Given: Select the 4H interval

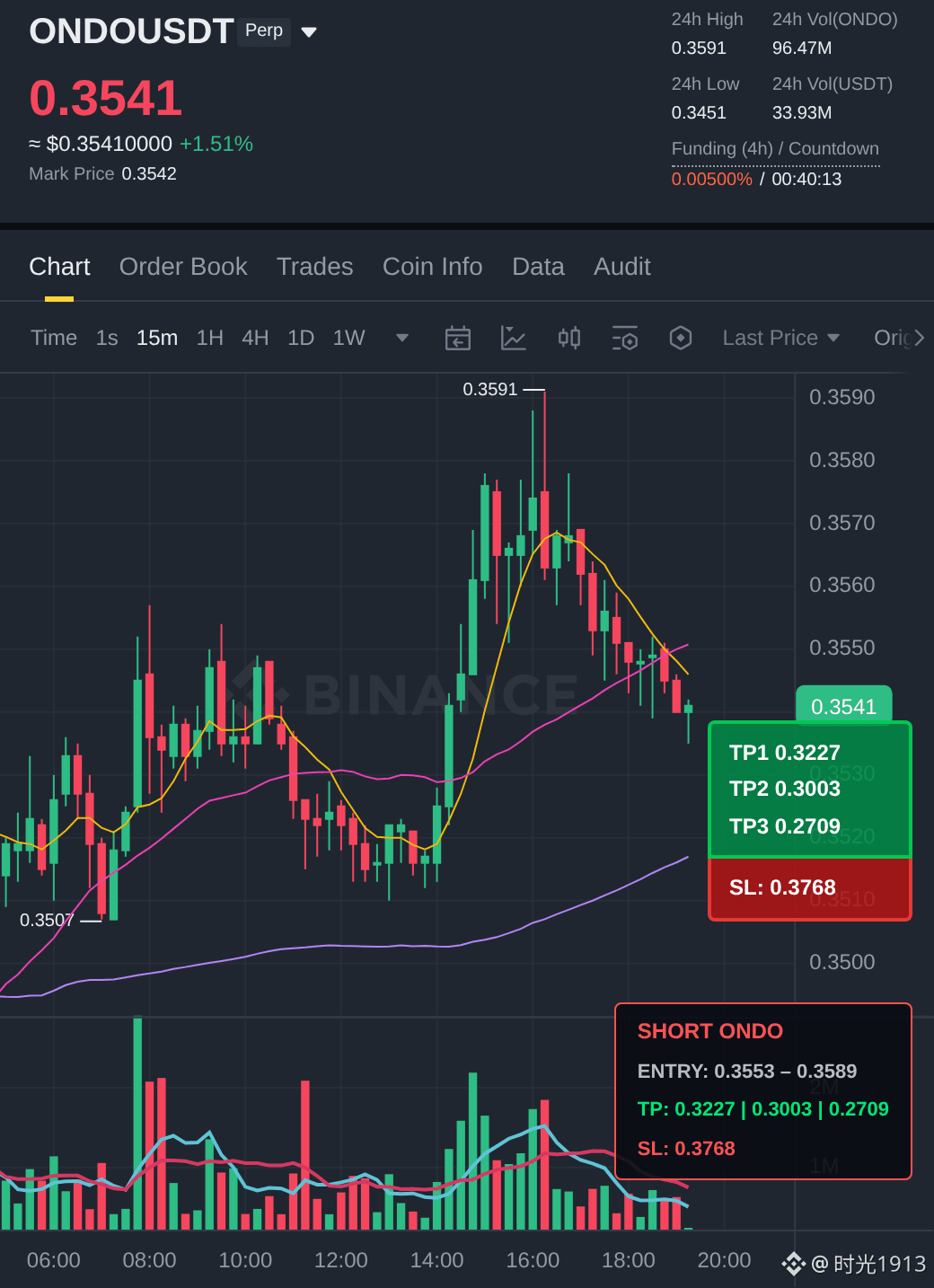Looking at the screenshot, I should pyautogui.click(x=255, y=338).
